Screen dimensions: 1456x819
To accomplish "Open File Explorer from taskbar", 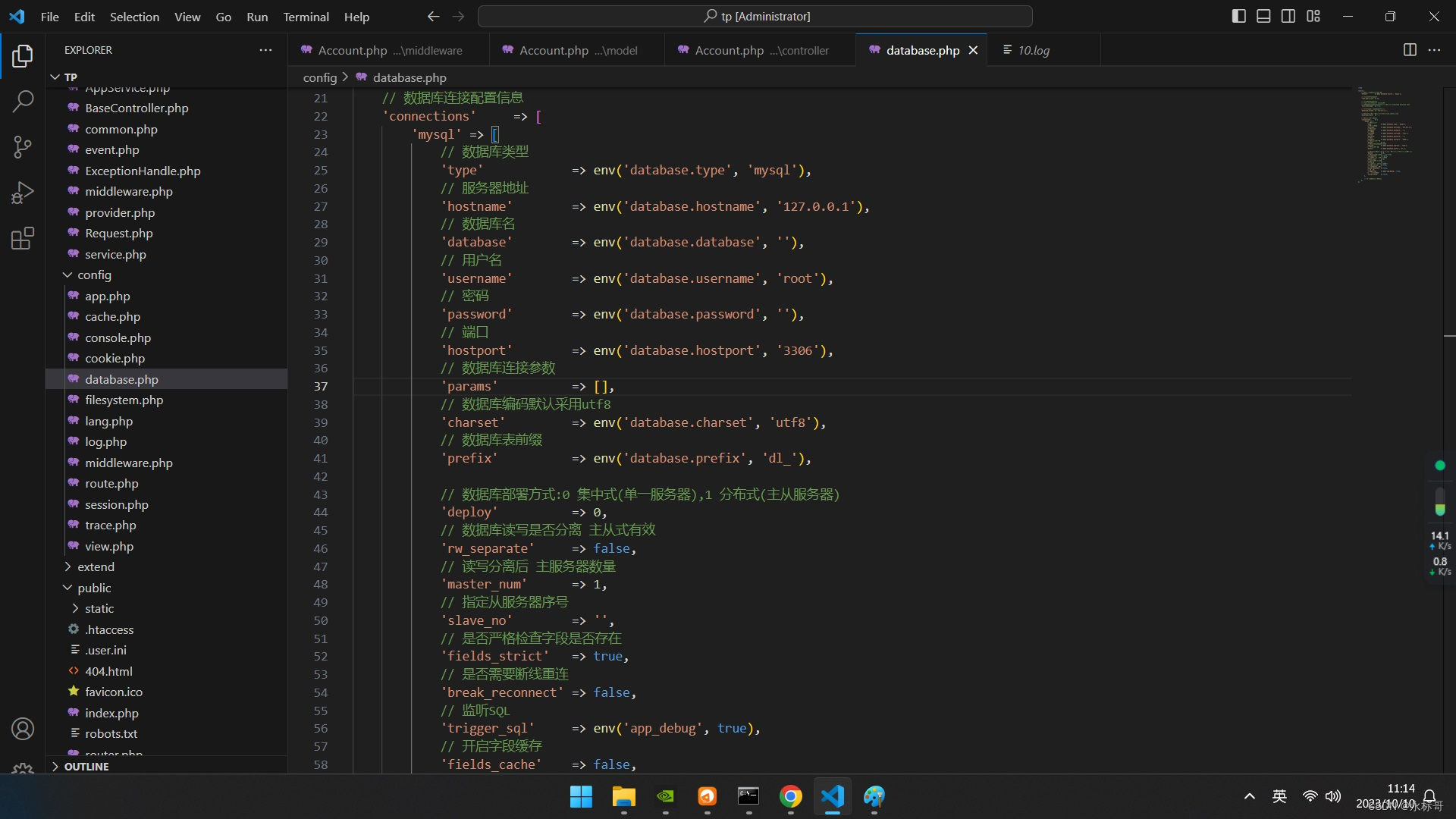I will (x=623, y=796).
